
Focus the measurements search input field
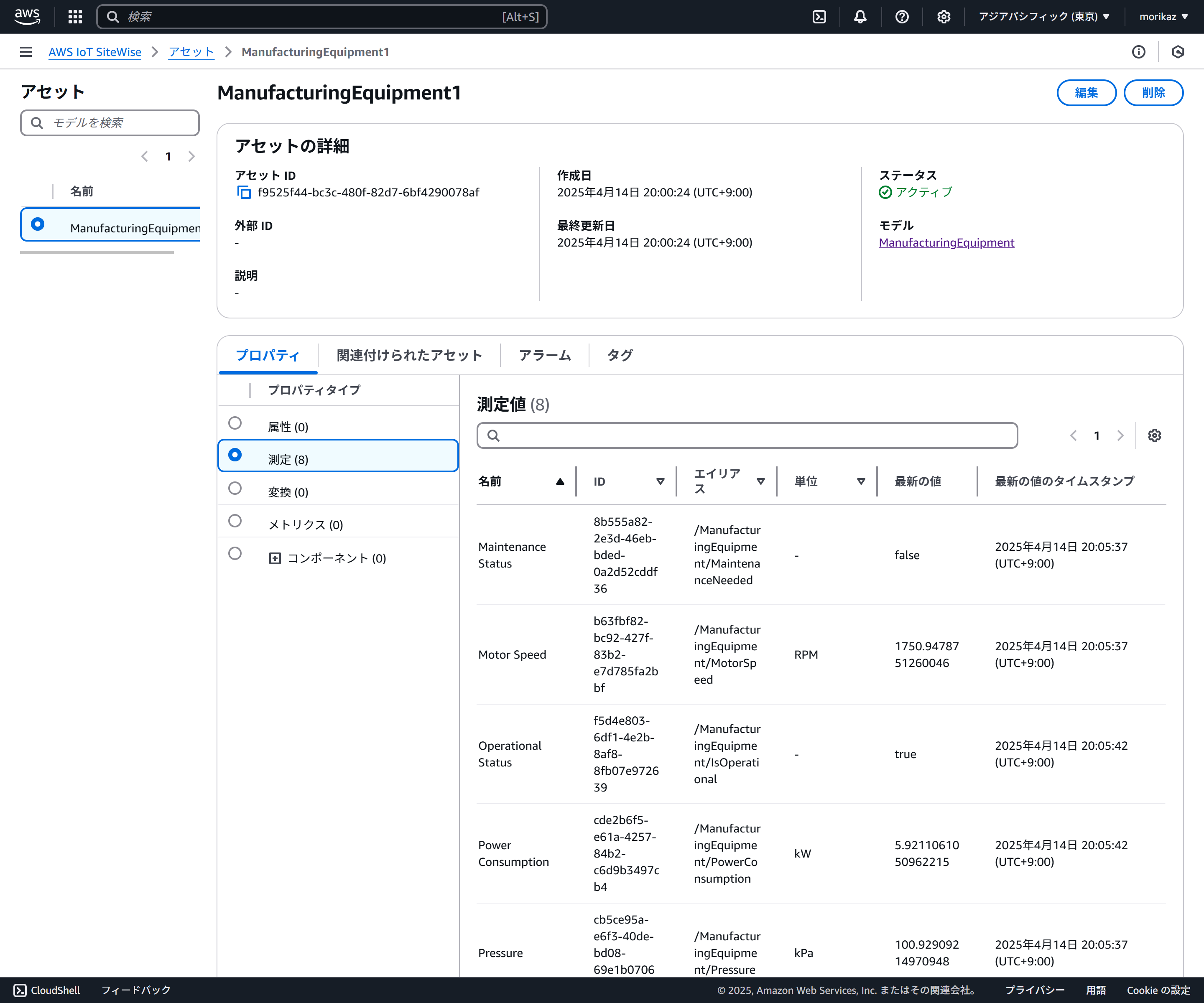(747, 435)
